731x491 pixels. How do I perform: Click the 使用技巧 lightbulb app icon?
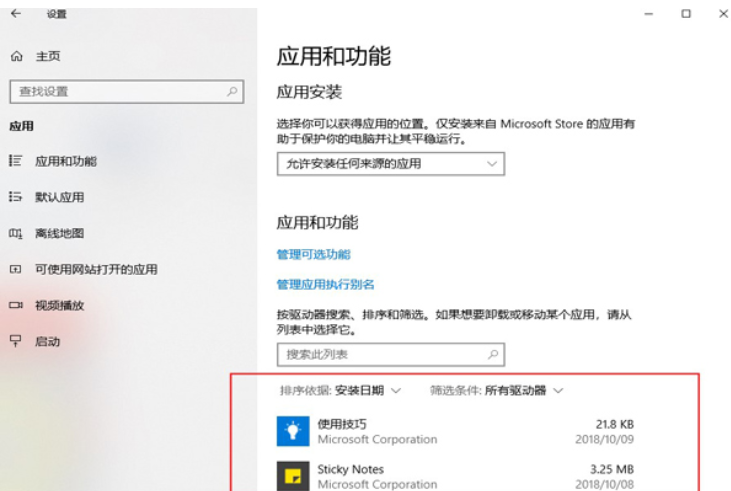click(x=293, y=431)
